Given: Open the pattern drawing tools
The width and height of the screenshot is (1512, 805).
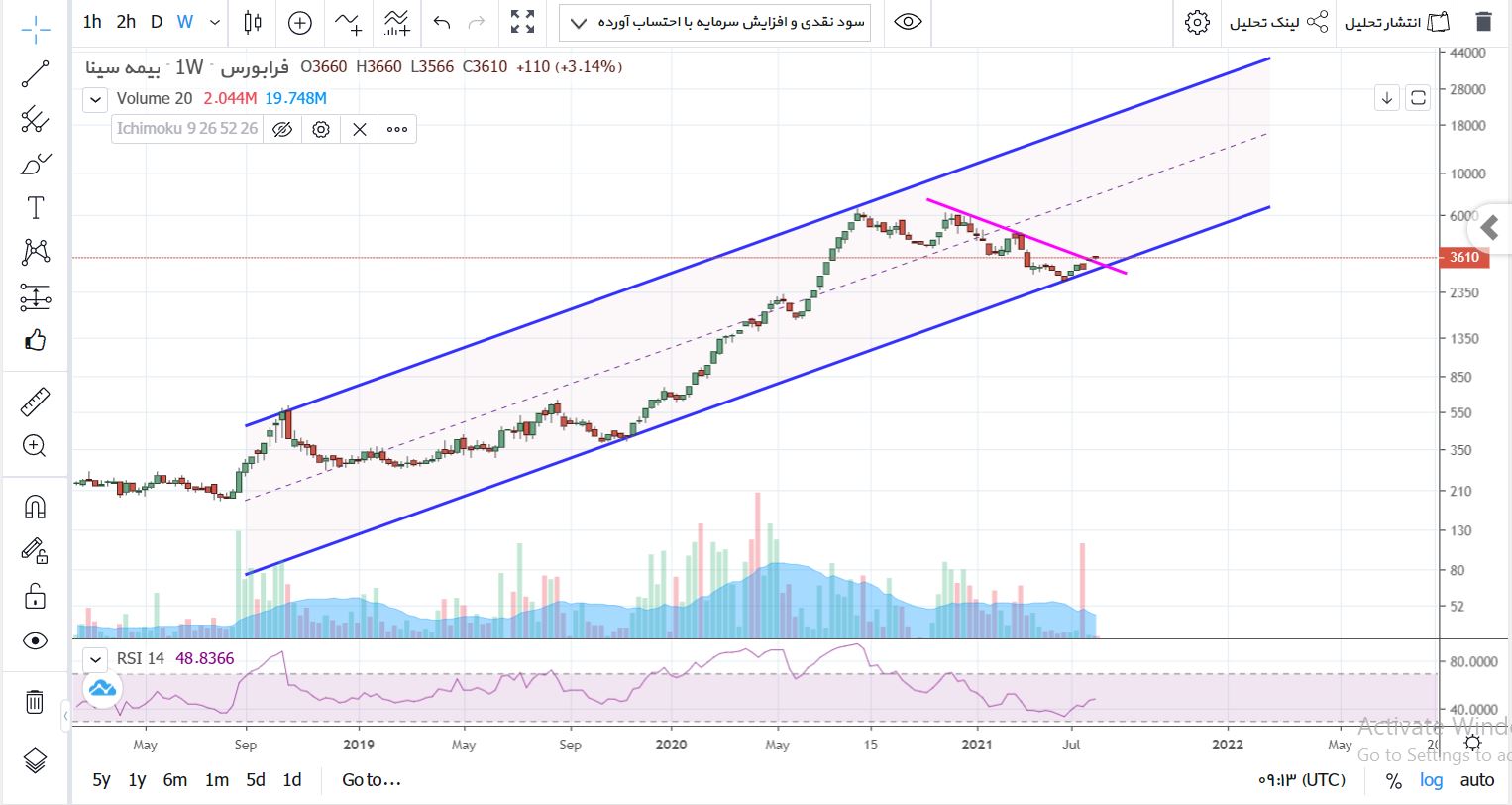Looking at the screenshot, I should [36, 252].
